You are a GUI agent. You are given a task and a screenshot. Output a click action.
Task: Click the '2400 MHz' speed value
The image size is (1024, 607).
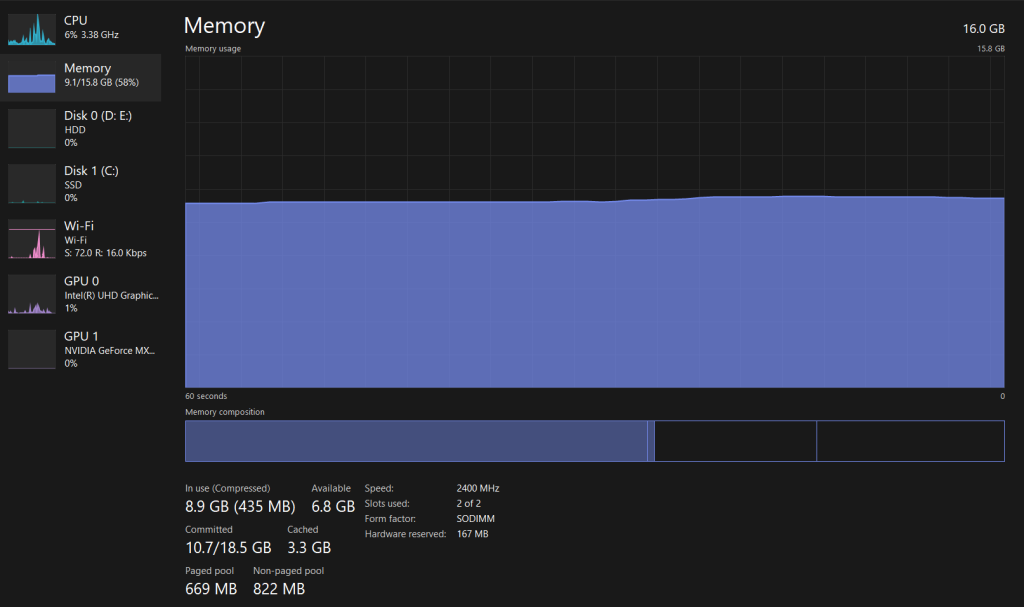[x=478, y=488]
